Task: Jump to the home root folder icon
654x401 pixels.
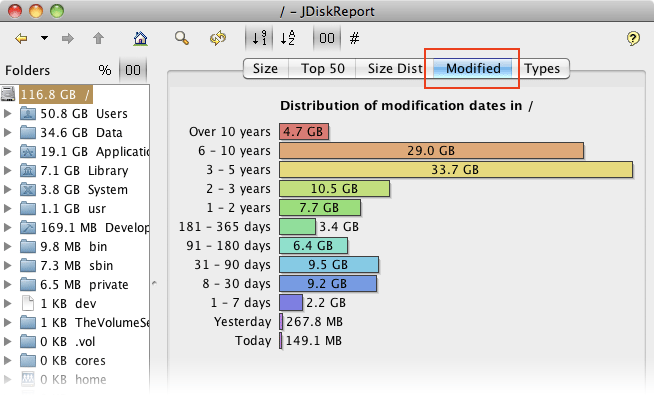Action: point(141,38)
